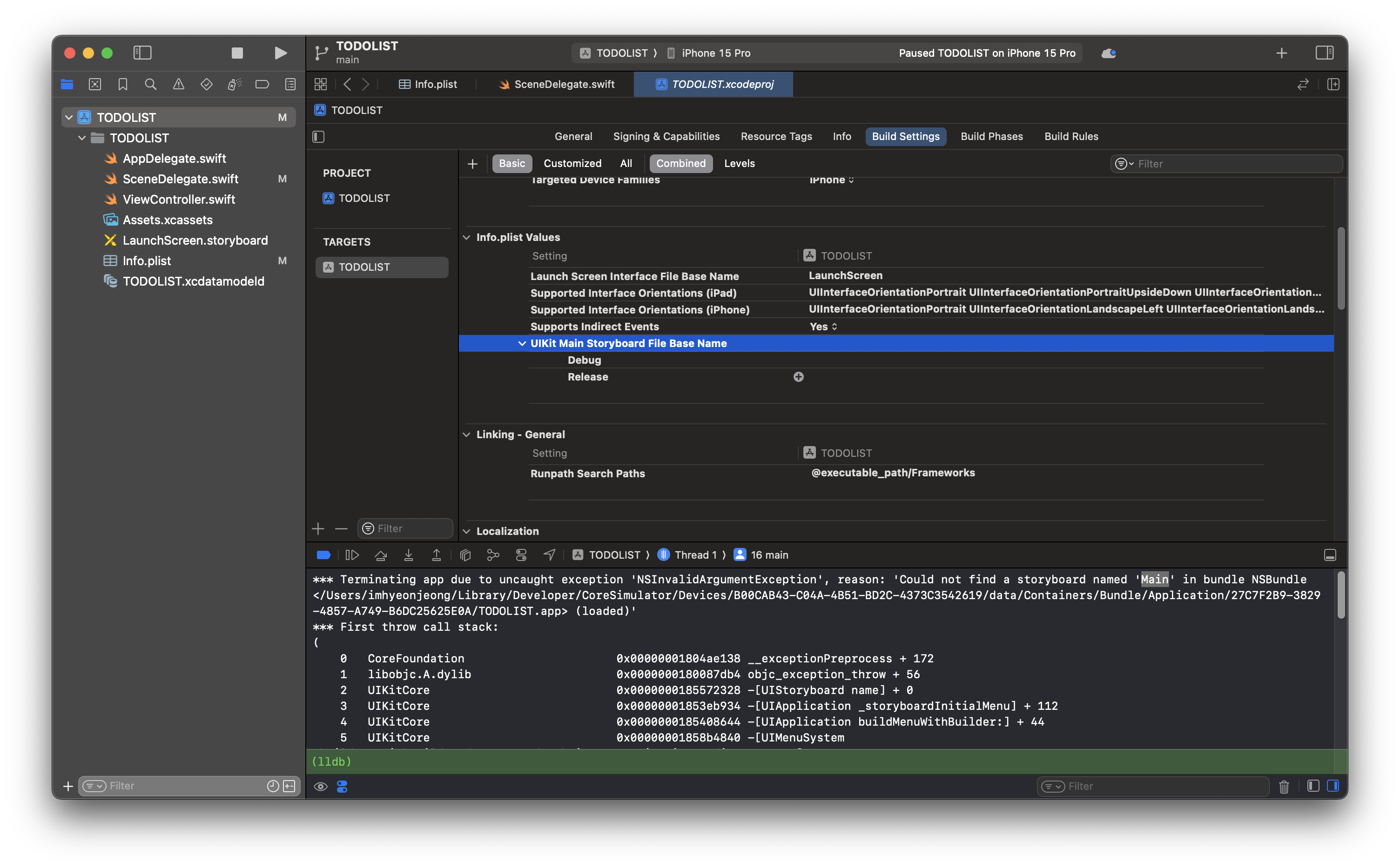This screenshot has height=868, width=1400.
Task: Open Supports Indirect Events Yes popup
Action: click(823, 327)
